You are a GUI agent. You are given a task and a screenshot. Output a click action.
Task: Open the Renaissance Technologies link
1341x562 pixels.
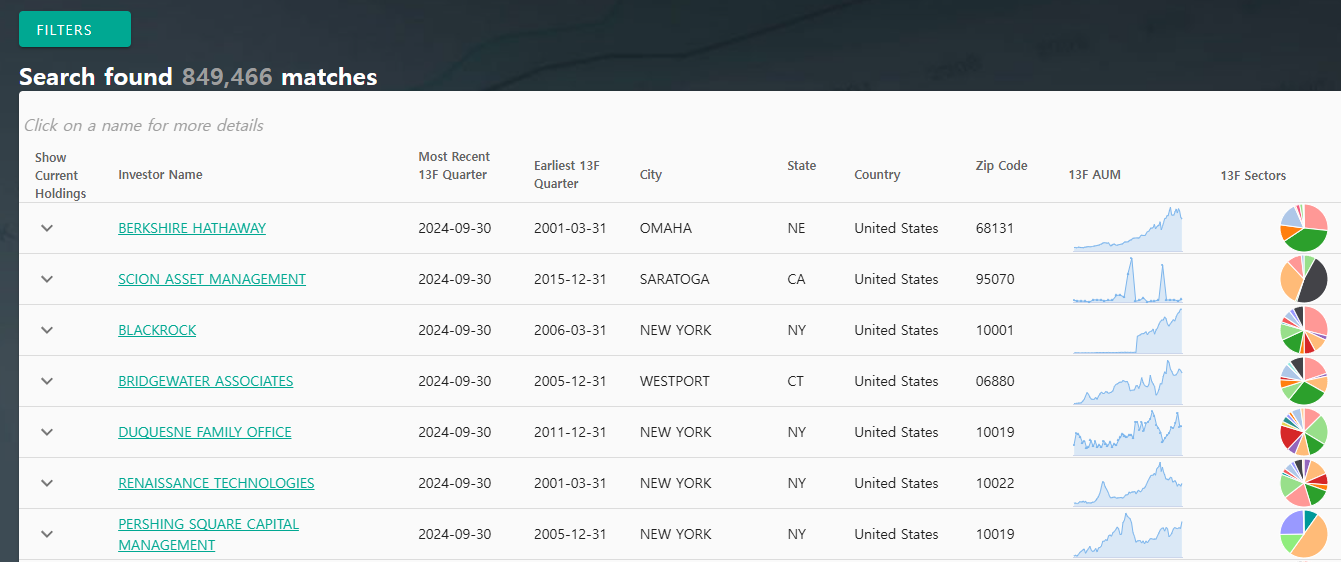pos(216,483)
